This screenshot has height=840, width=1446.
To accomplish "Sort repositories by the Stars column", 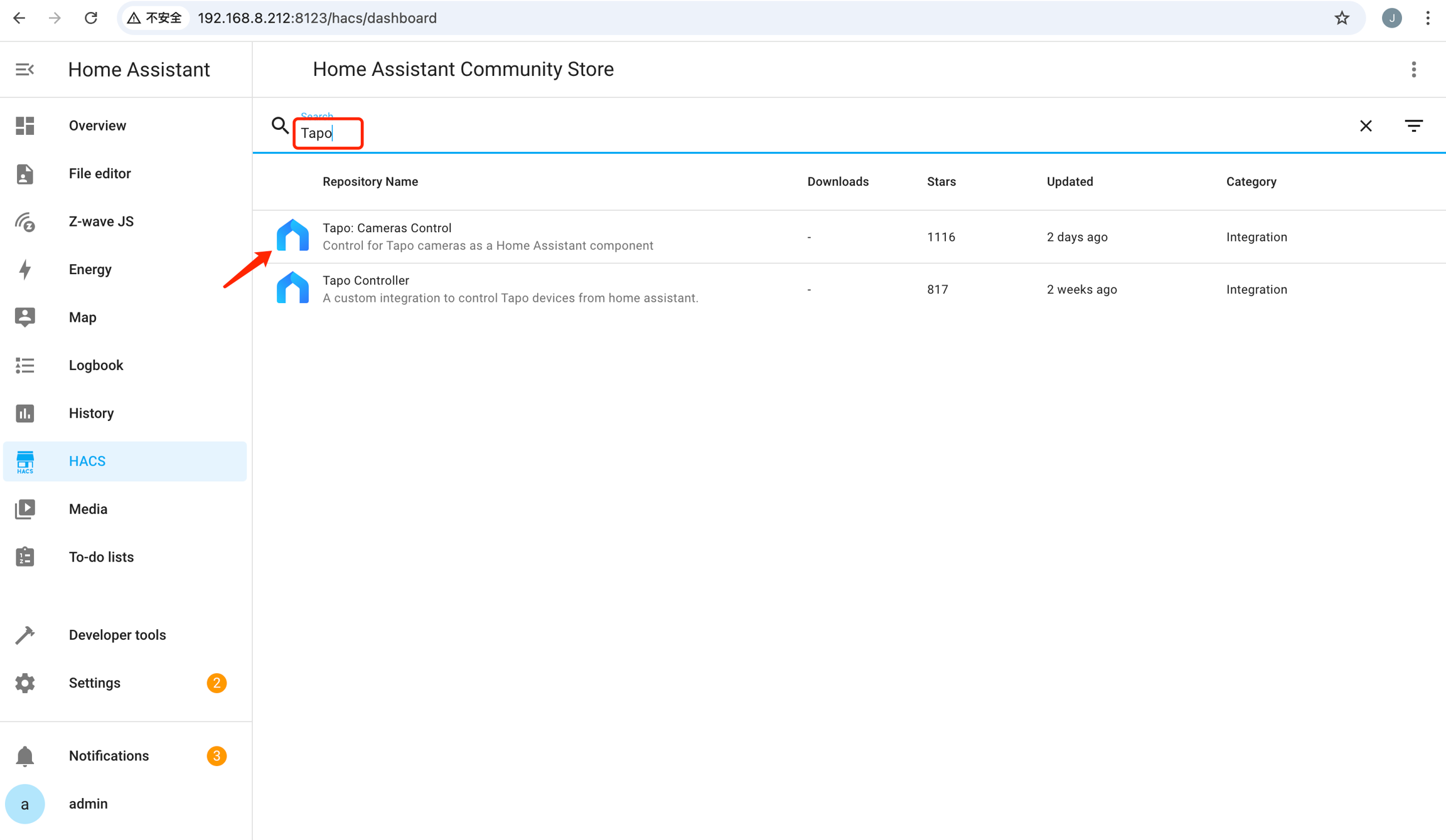I will click(x=941, y=182).
